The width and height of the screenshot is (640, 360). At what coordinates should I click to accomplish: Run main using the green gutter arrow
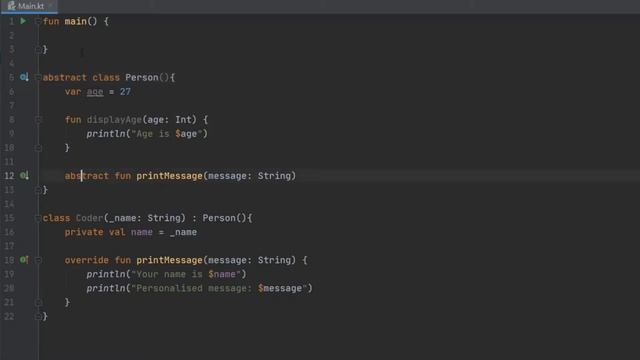(x=23, y=21)
